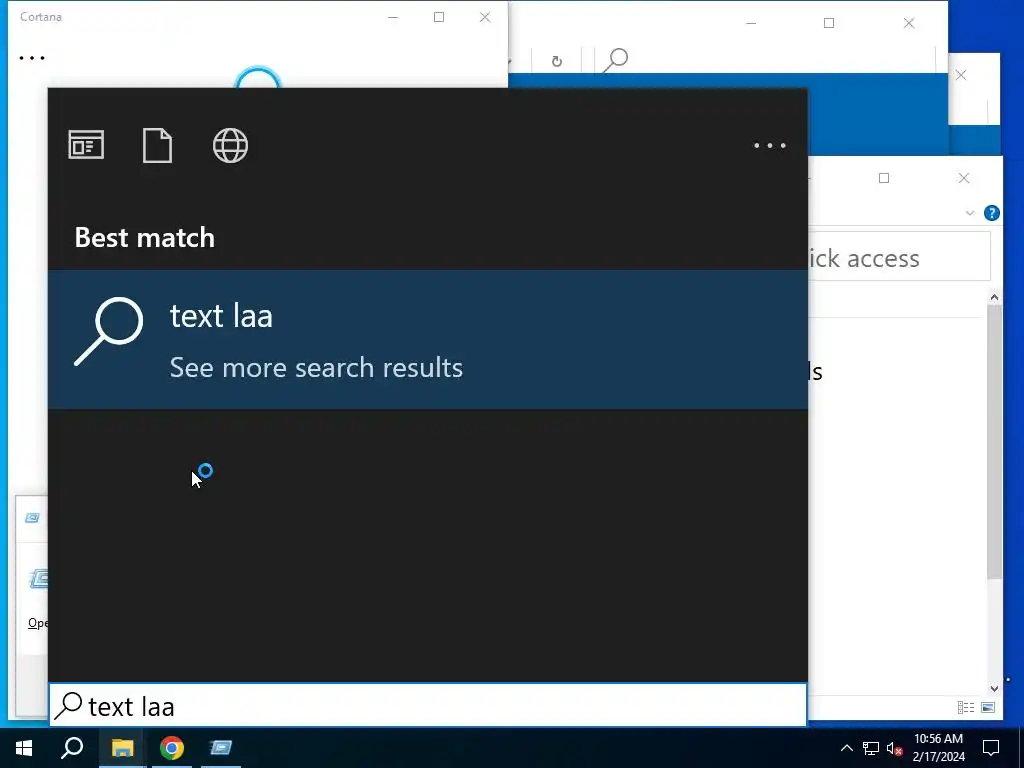Switch File Explorer to large icons view

coord(988,707)
